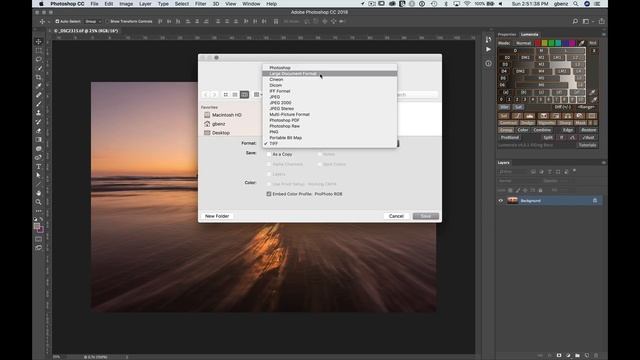Image resolution: width=640 pixels, height=360 pixels.
Task: Select the Clone Stamp tool
Action: (x=39, y=113)
